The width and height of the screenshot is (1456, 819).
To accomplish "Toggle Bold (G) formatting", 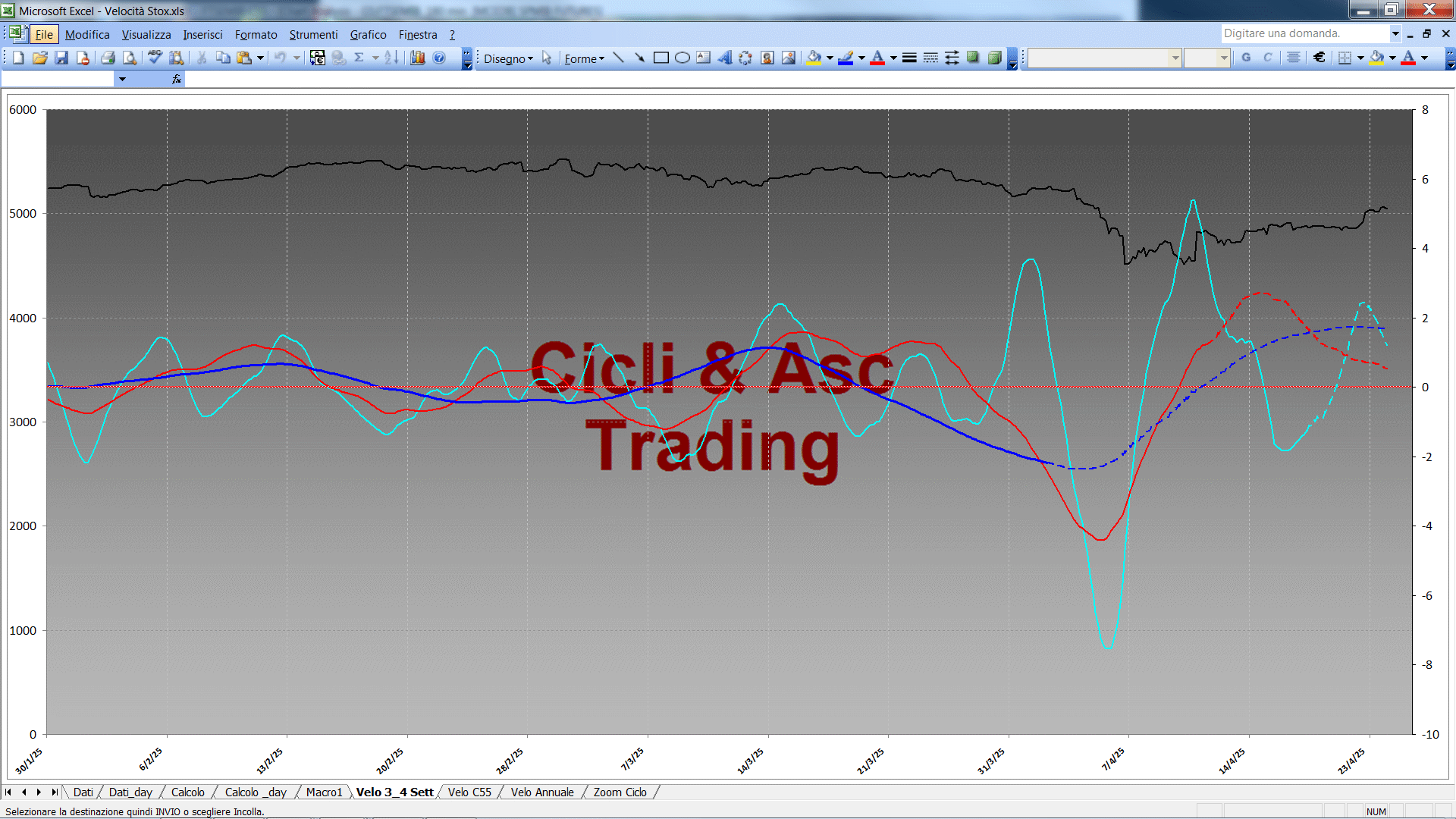I will 1246,58.
